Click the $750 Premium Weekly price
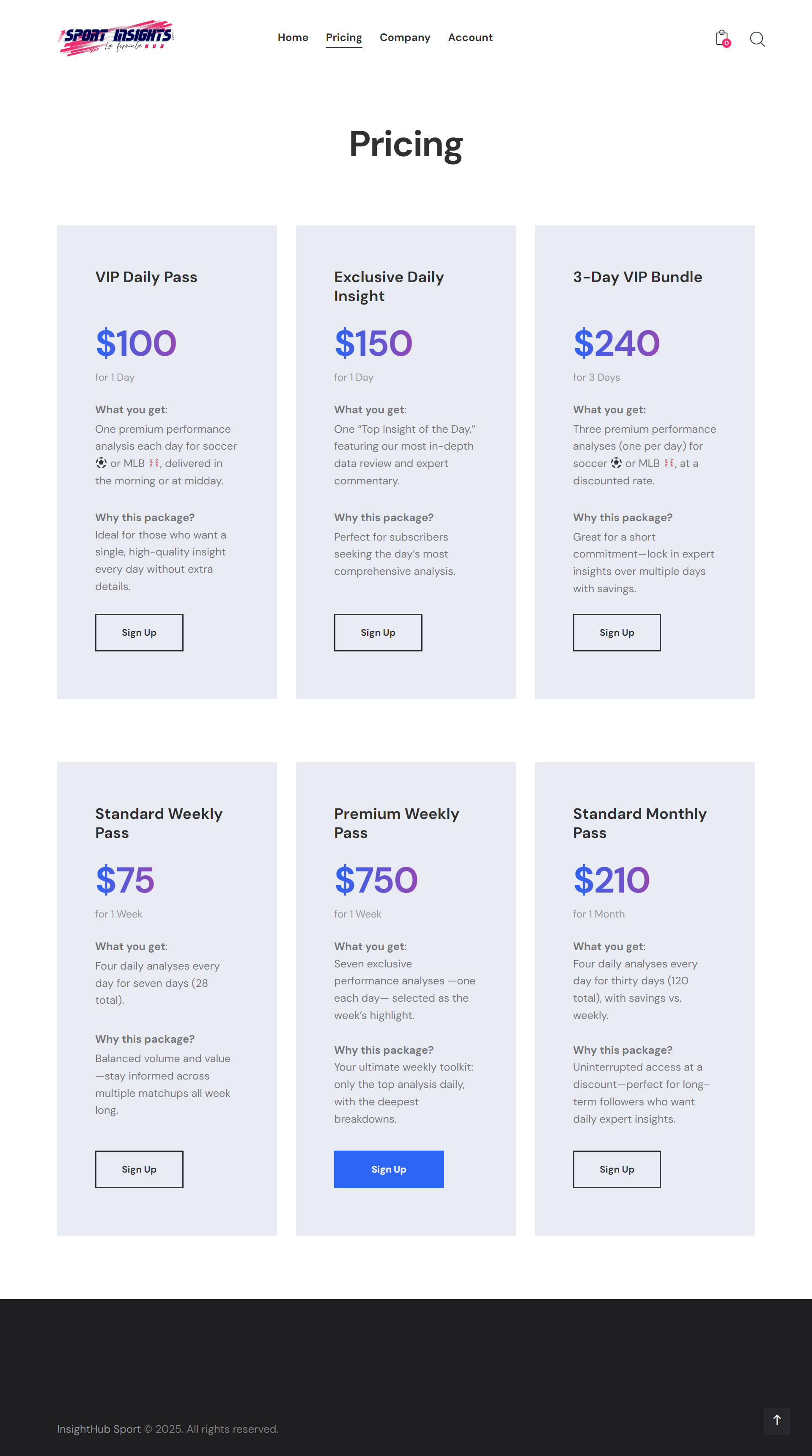Screen dimensions: 812x1456 pos(376,880)
